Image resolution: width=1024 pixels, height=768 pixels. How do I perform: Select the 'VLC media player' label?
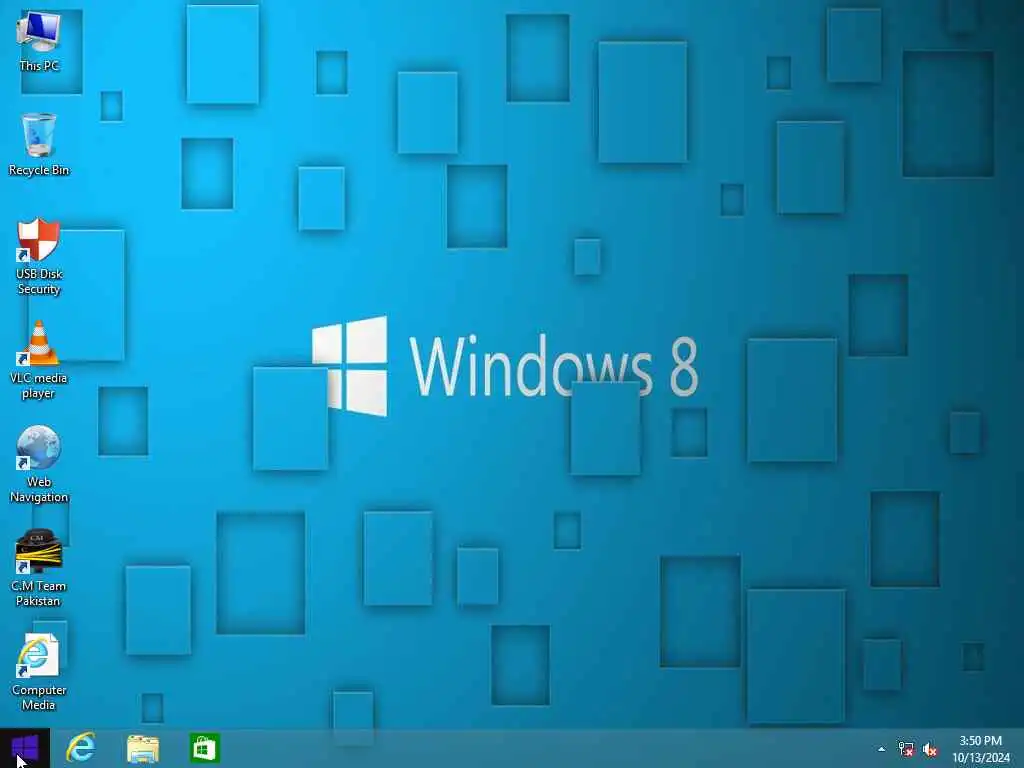point(39,385)
